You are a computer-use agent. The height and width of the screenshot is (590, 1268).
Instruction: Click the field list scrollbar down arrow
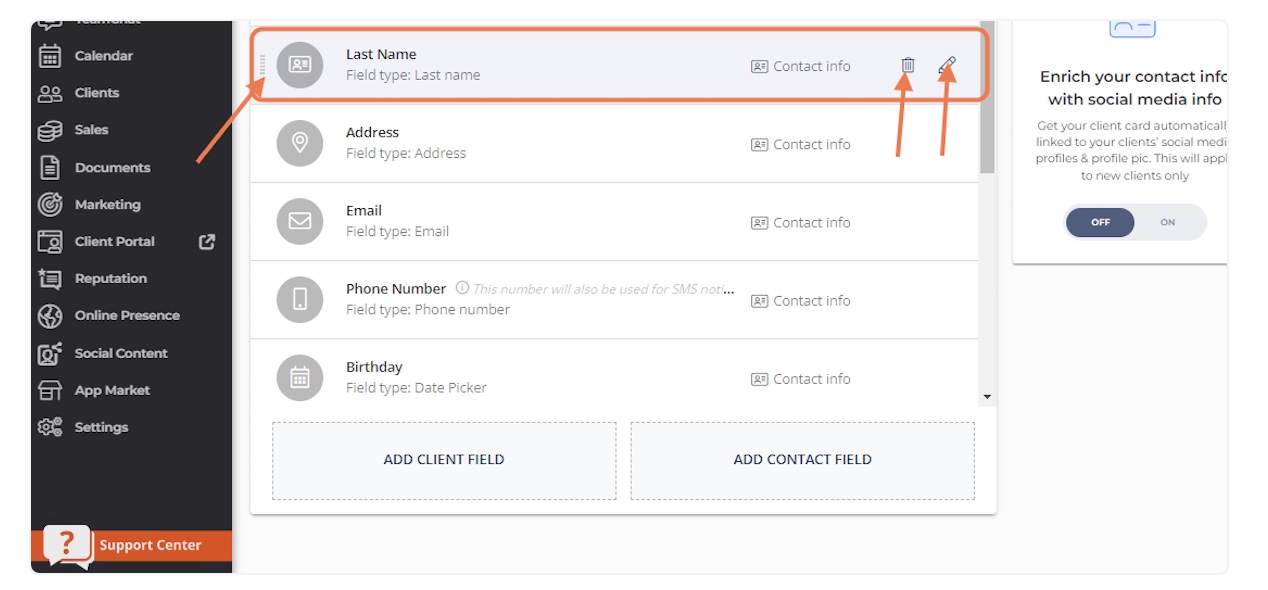pyautogui.click(x=987, y=397)
